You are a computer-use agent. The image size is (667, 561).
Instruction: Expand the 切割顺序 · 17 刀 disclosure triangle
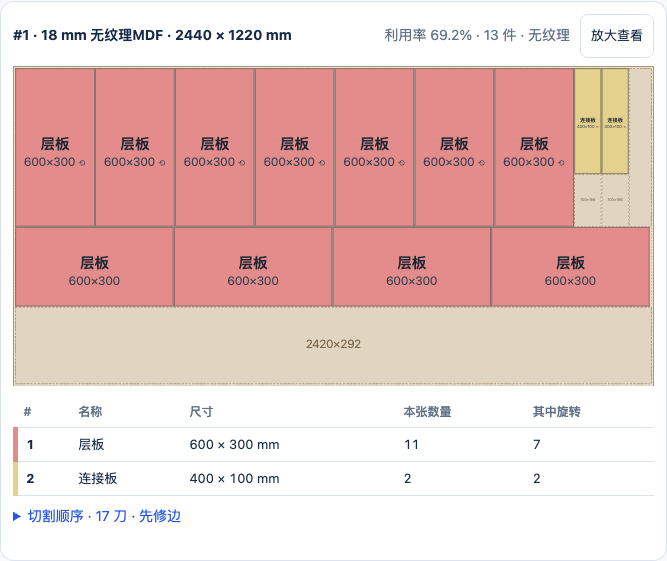pos(17,516)
